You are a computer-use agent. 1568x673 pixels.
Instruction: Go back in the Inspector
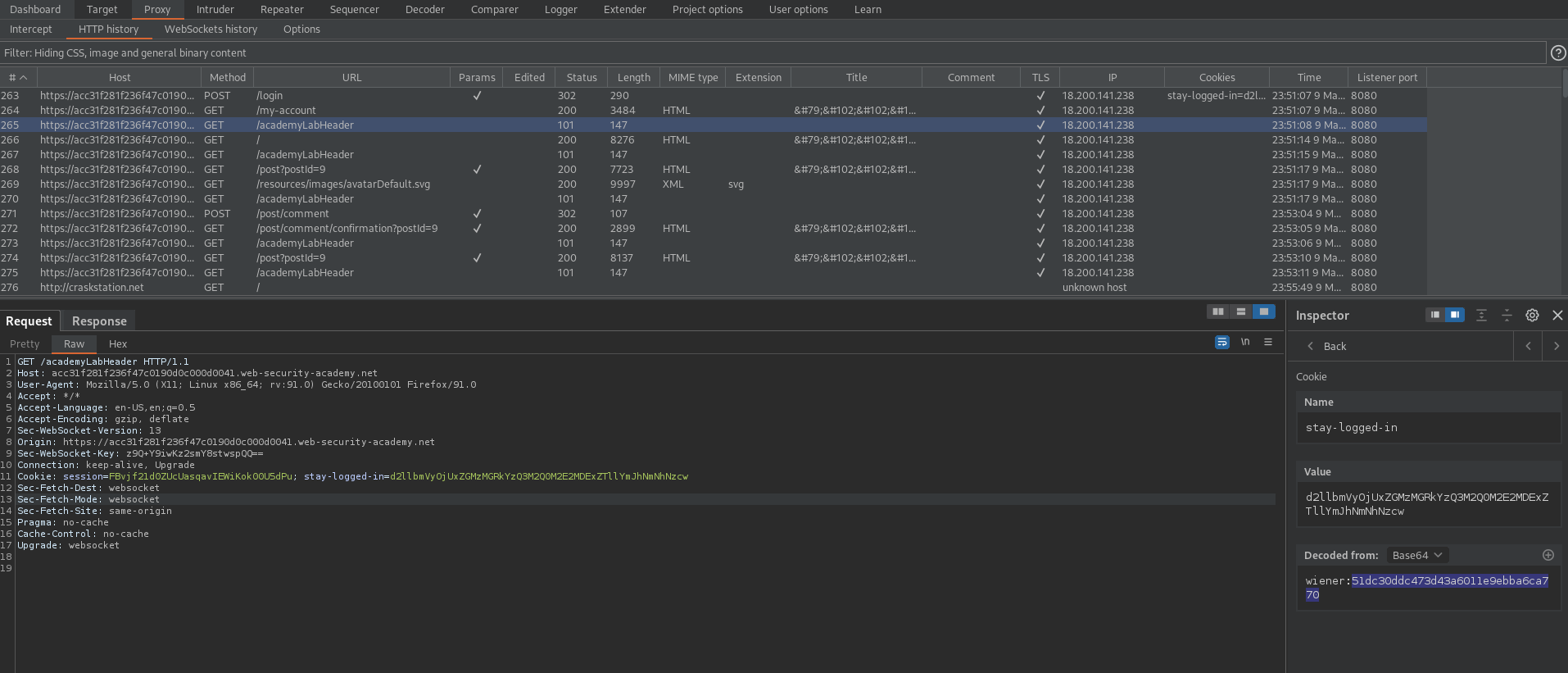(1327, 346)
